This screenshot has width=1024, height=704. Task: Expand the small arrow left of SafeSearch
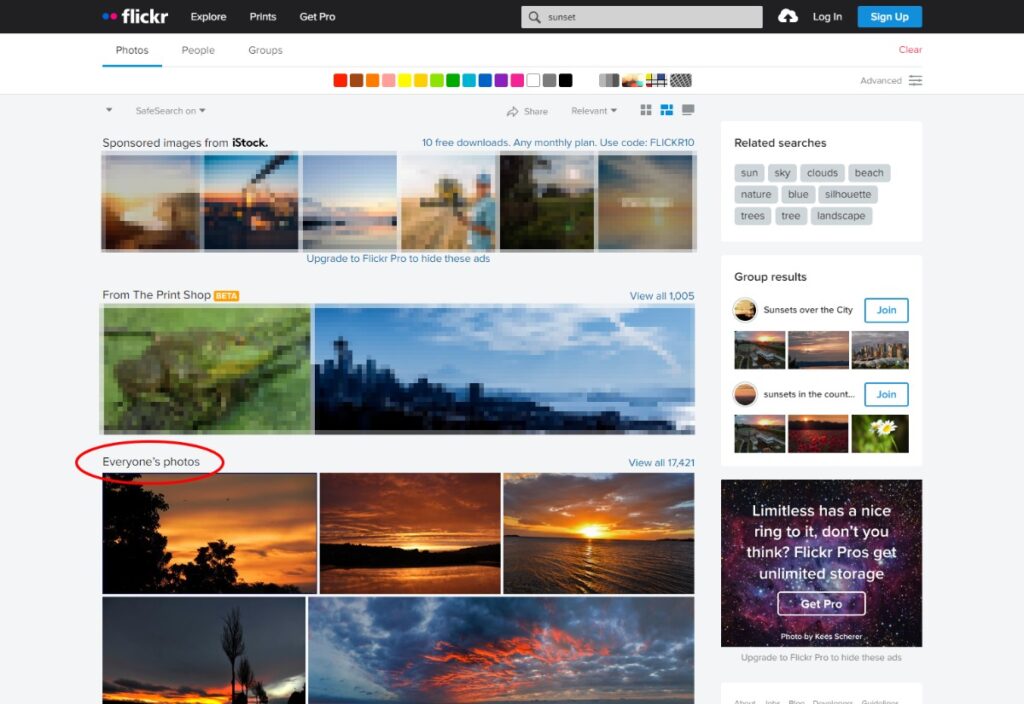click(x=109, y=111)
